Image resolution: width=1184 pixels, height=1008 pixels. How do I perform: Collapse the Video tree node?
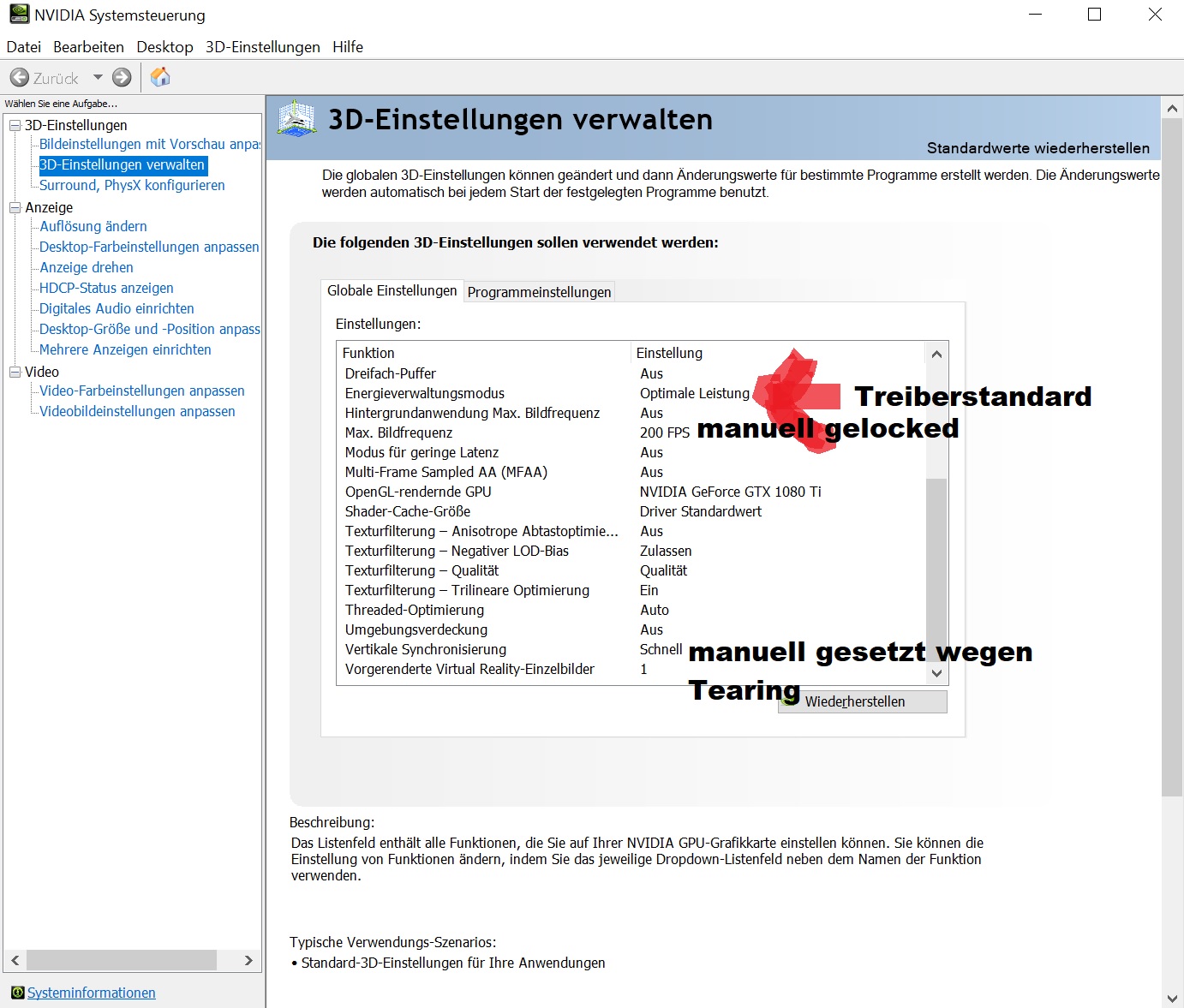click(15, 373)
